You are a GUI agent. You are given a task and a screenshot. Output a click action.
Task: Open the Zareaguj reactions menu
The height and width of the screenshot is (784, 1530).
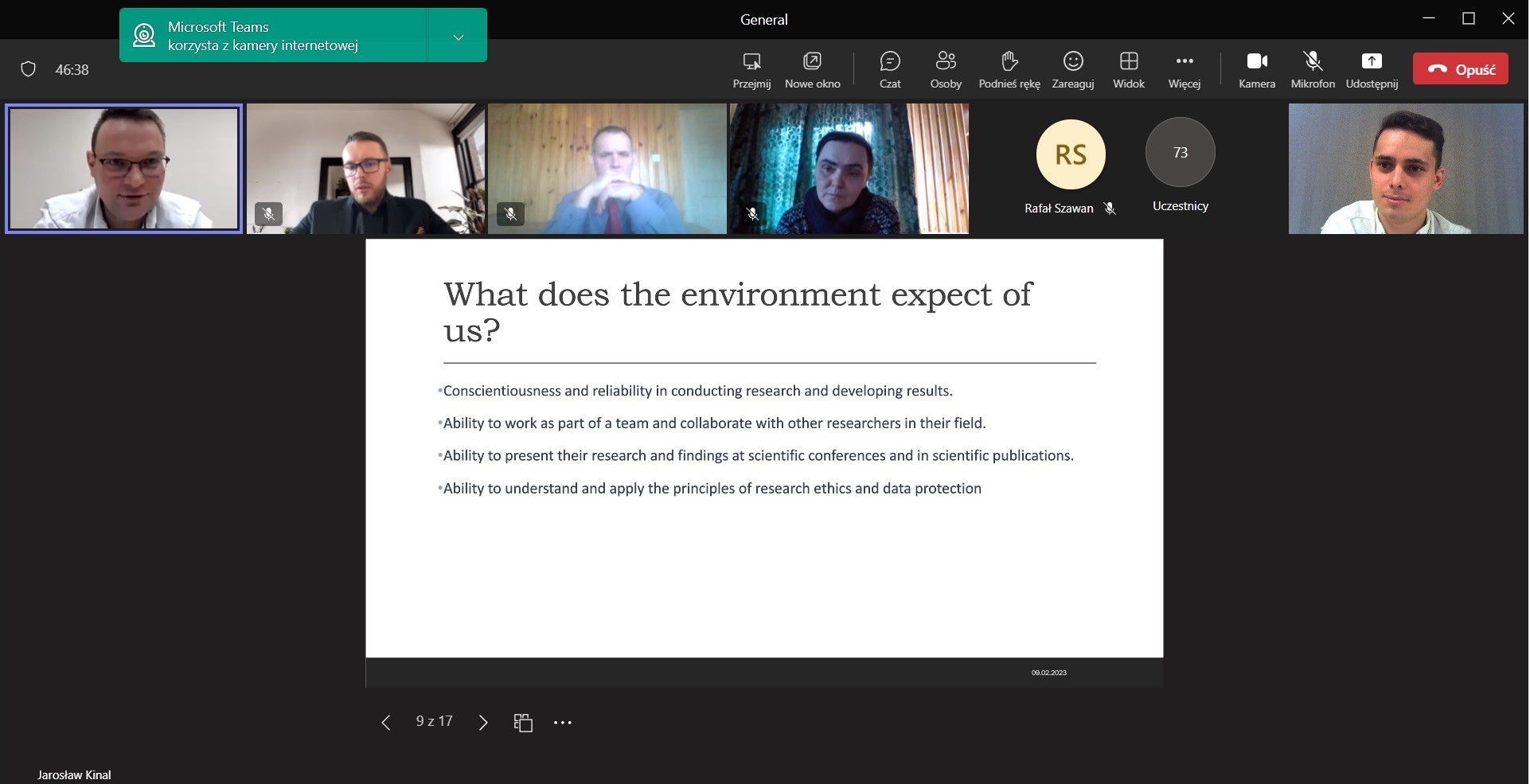(x=1072, y=69)
